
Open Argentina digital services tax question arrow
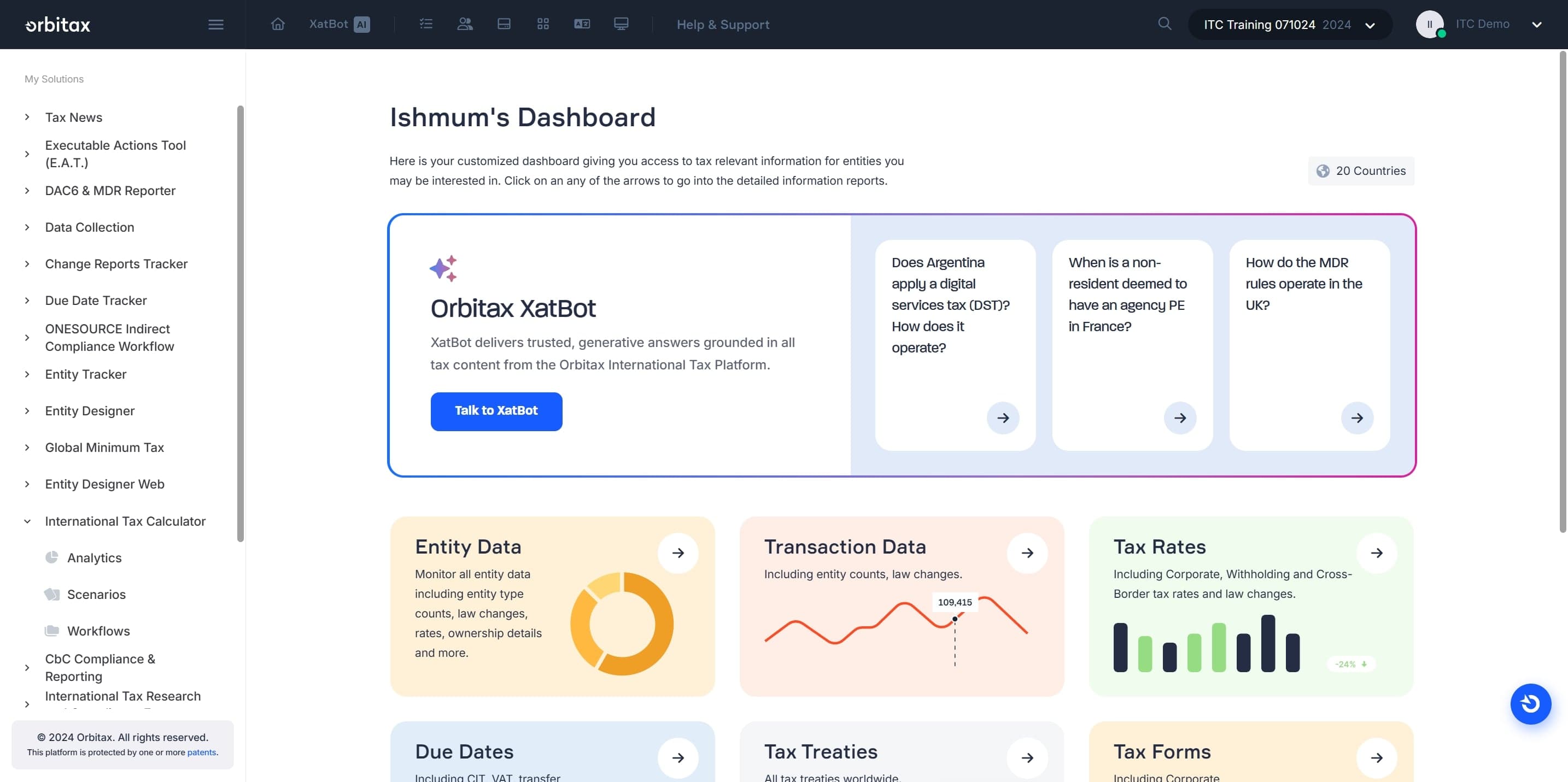coord(1003,418)
